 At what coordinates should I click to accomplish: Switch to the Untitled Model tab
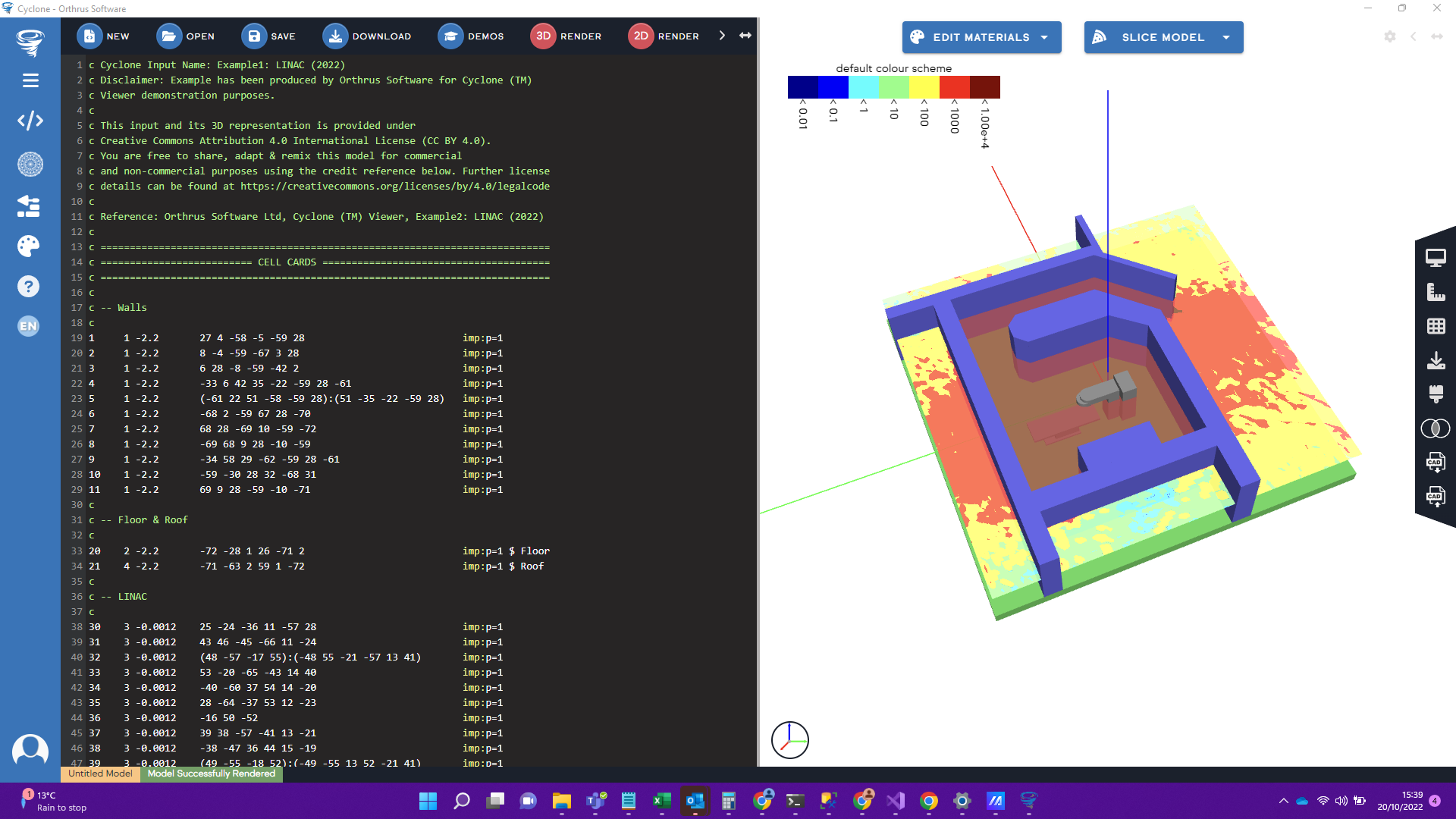point(99,774)
